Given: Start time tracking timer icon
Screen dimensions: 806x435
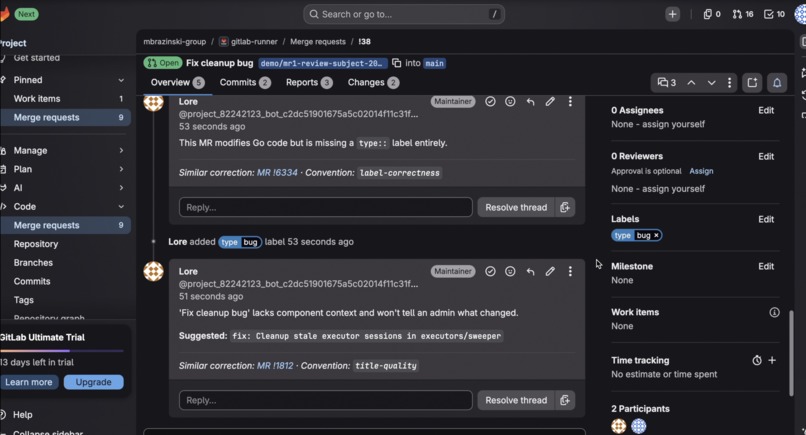Looking at the screenshot, I should pos(757,360).
